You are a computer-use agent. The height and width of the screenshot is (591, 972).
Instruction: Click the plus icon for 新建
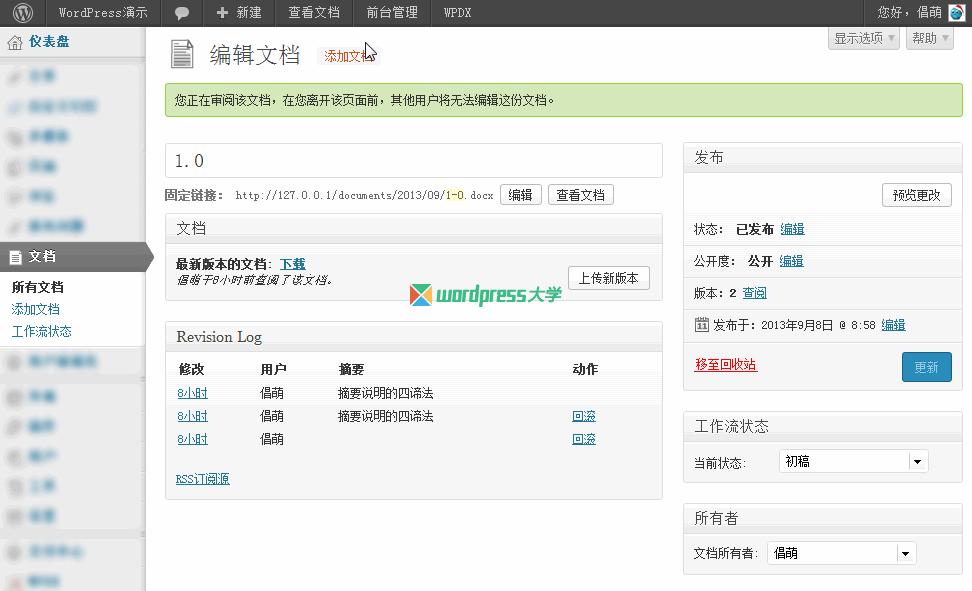coord(222,13)
